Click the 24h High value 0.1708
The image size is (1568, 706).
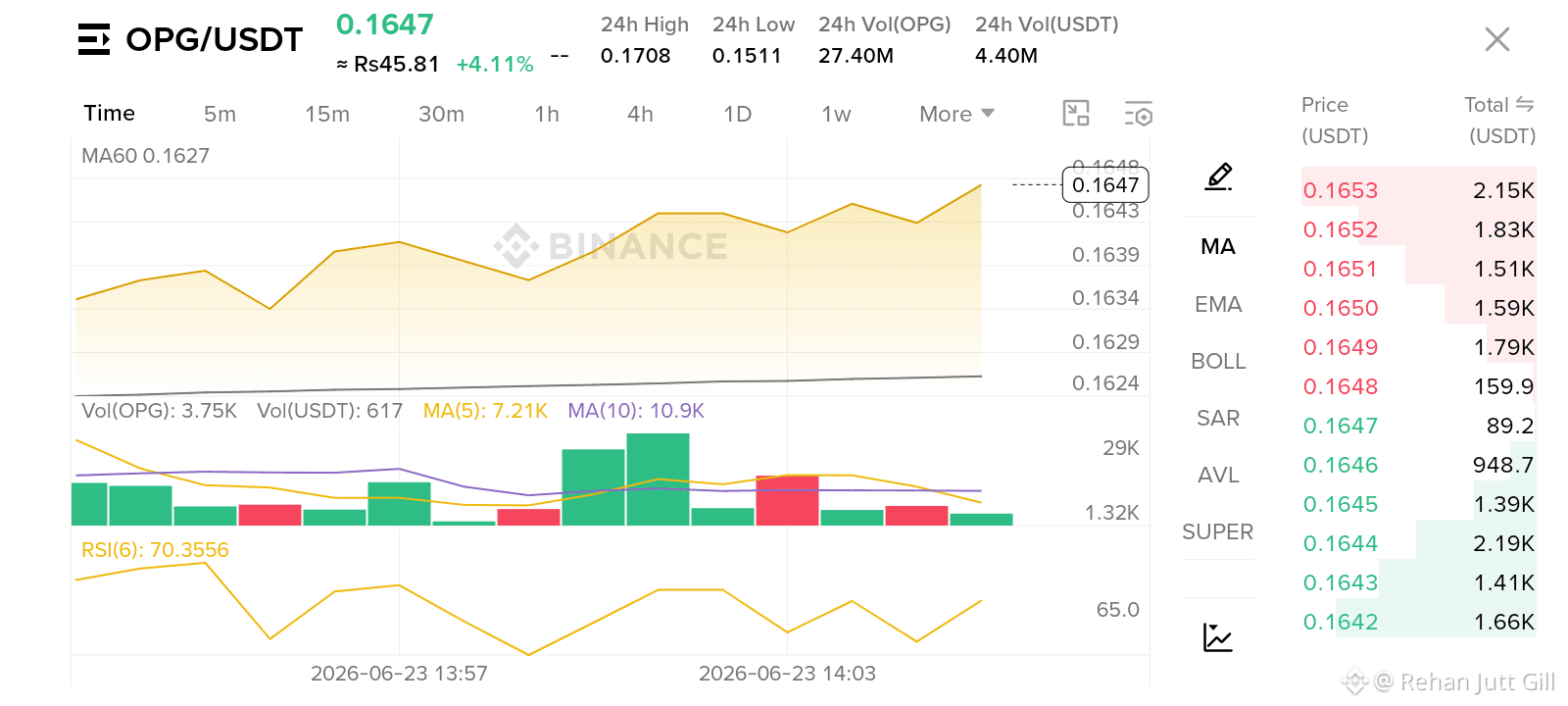pos(635,56)
